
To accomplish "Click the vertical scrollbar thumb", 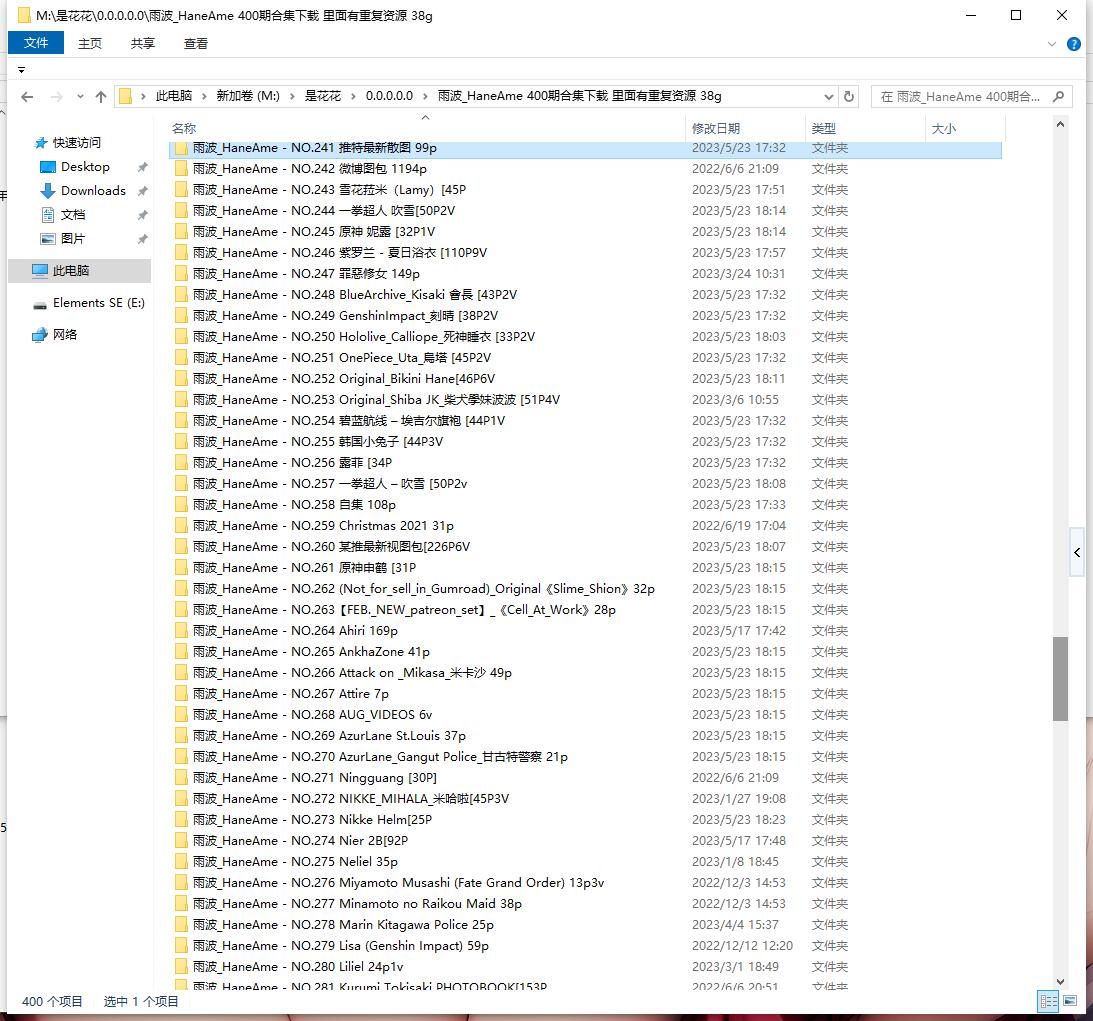I will (1060, 678).
